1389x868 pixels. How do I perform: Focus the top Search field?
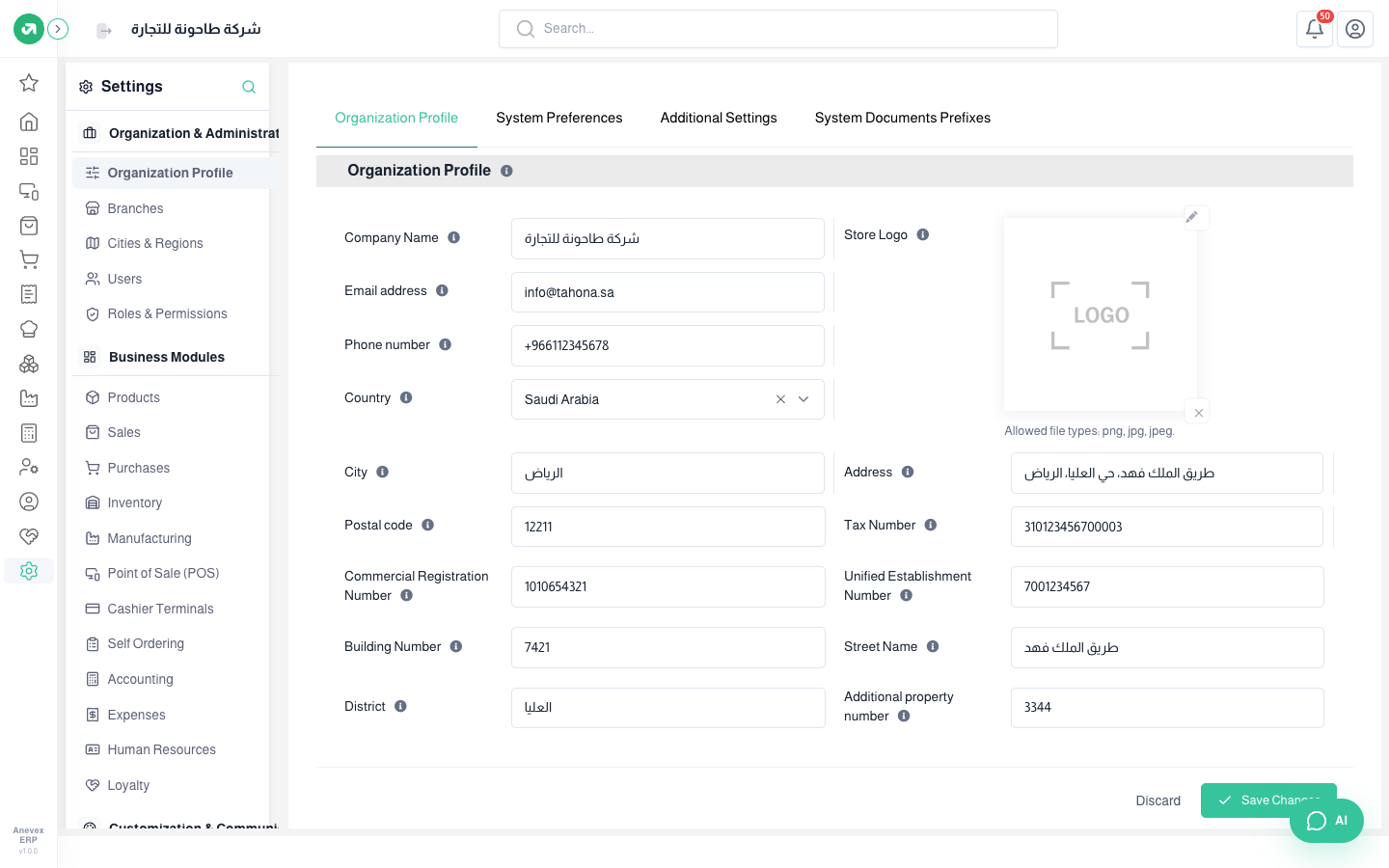778,29
